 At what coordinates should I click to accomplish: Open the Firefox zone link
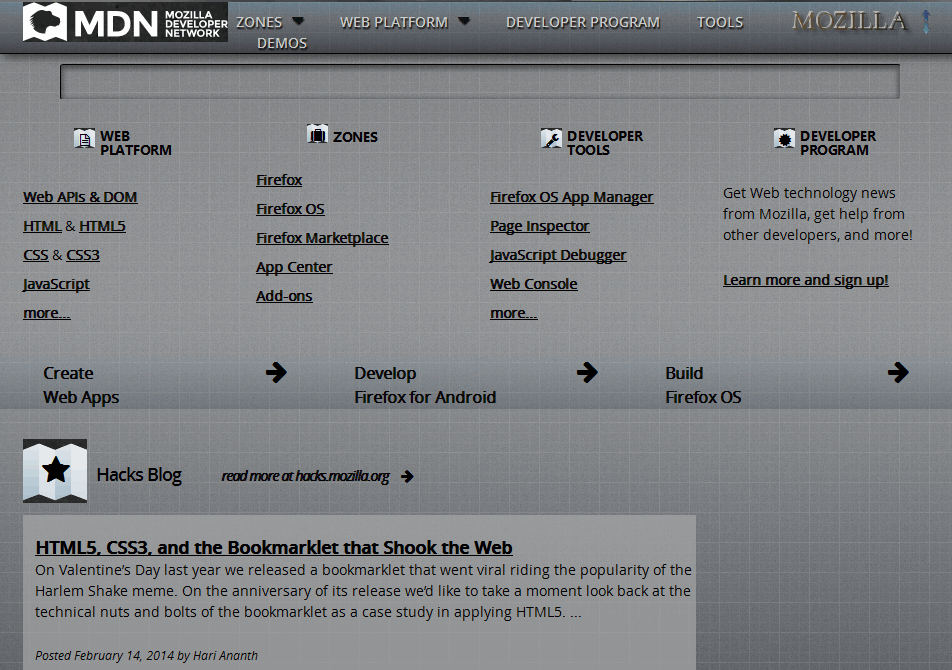pyautogui.click(x=279, y=180)
